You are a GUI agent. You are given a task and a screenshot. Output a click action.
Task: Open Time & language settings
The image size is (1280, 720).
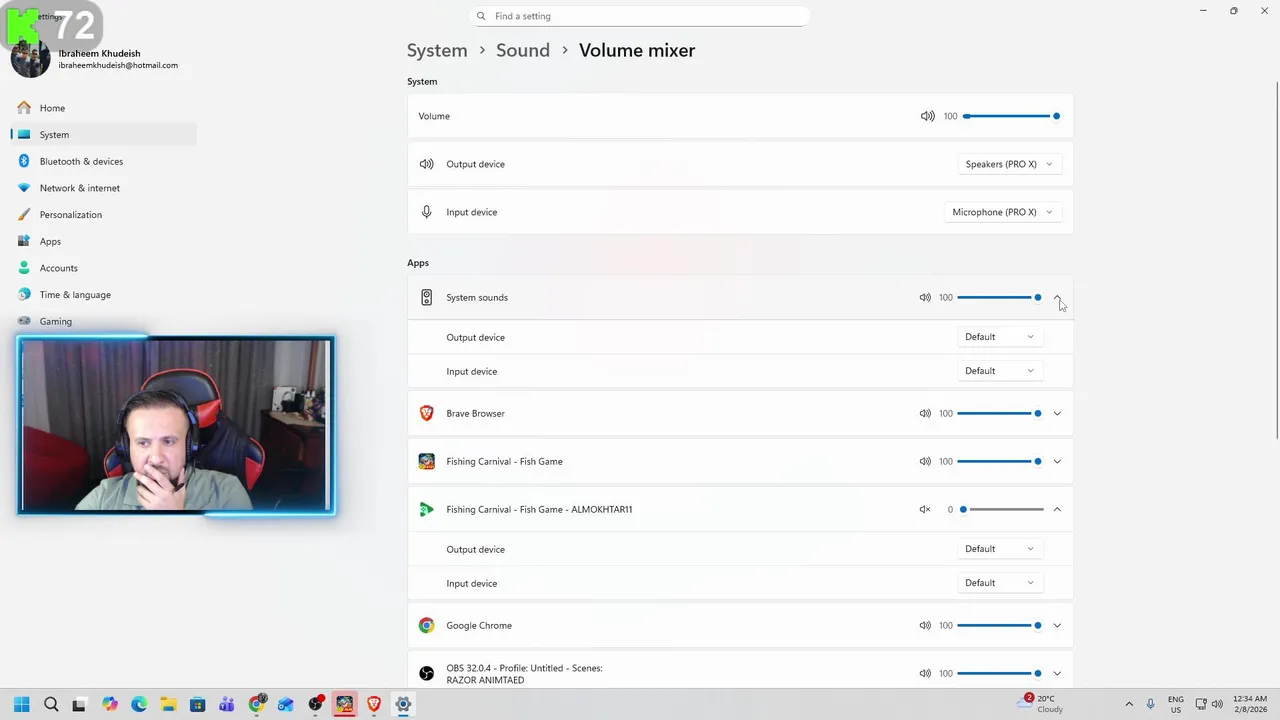pos(104,295)
